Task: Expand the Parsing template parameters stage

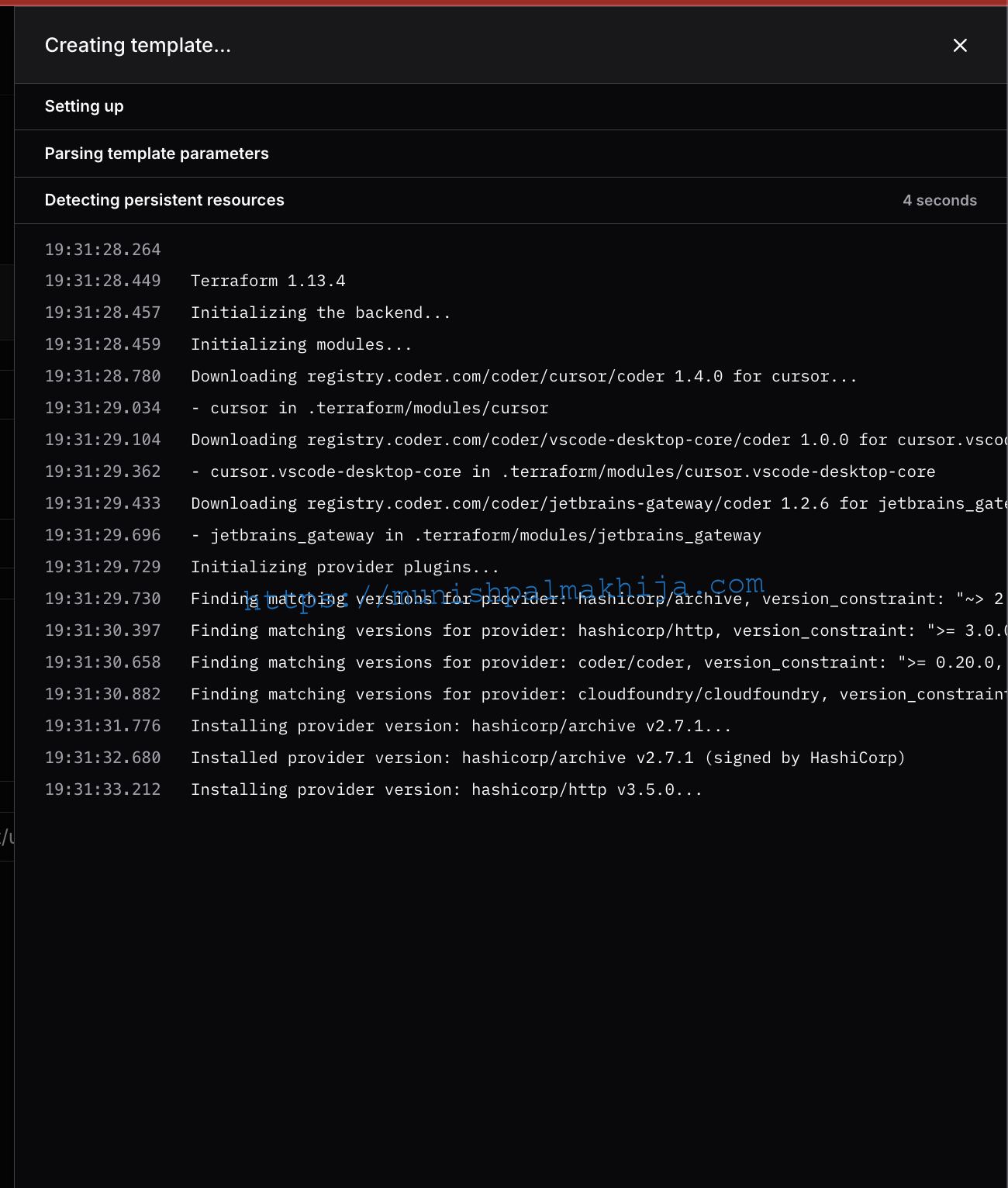Action: [157, 154]
